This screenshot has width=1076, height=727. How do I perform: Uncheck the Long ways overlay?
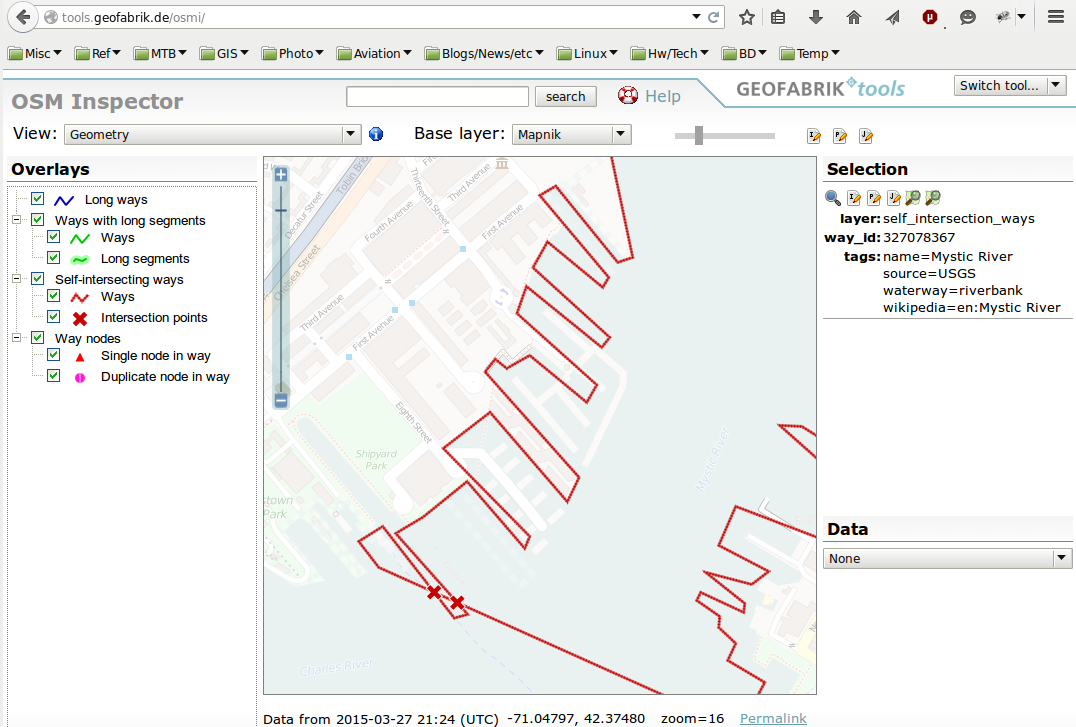click(x=38, y=199)
